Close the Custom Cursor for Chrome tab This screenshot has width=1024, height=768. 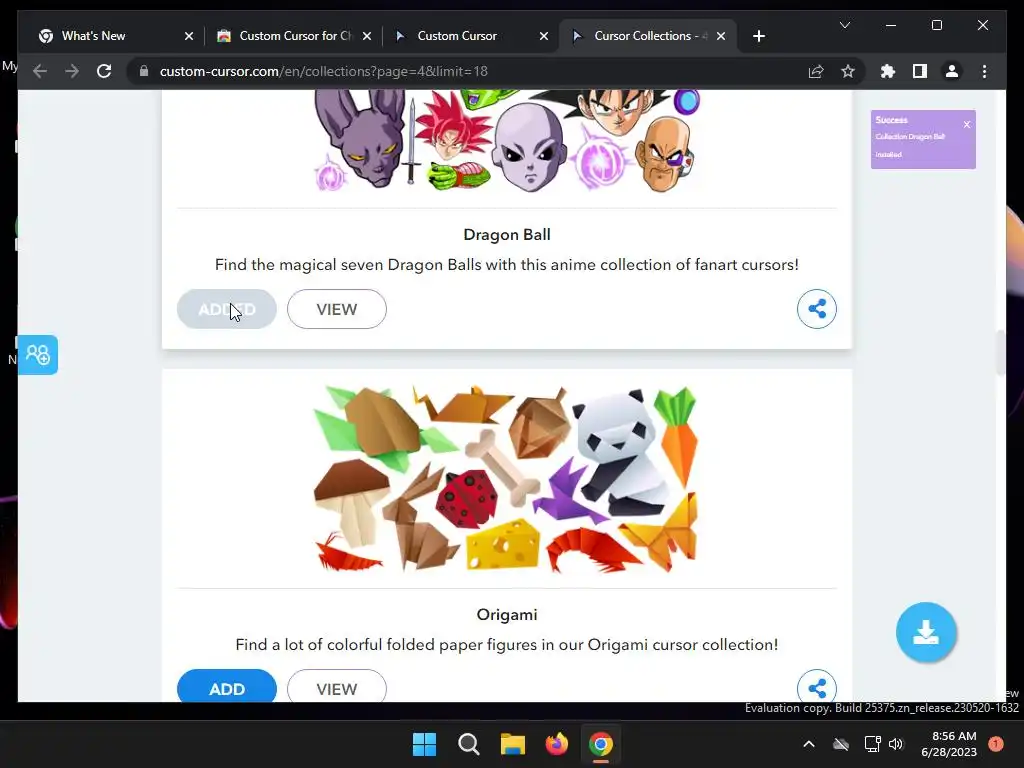[x=367, y=36]
